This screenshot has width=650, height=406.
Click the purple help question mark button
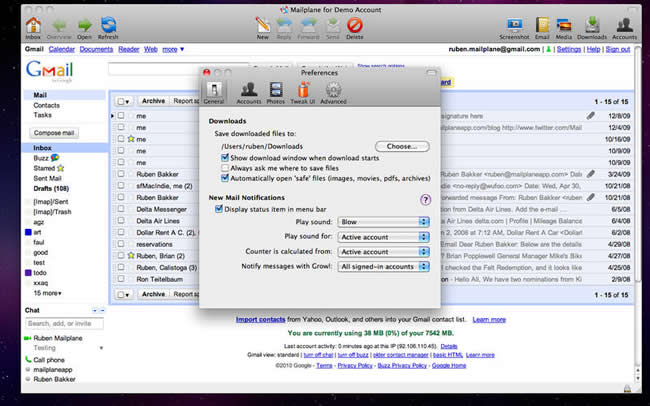(425, 200)
